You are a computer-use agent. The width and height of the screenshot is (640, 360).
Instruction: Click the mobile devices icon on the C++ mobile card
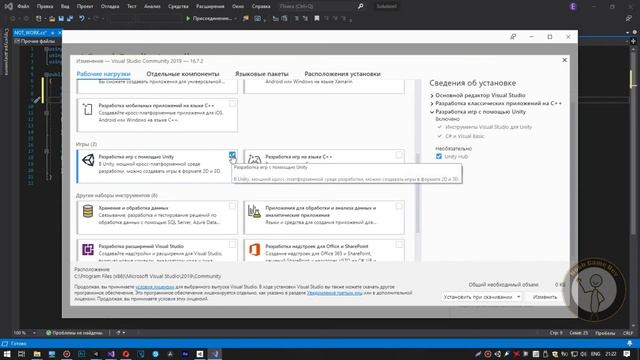pos(88,109)
